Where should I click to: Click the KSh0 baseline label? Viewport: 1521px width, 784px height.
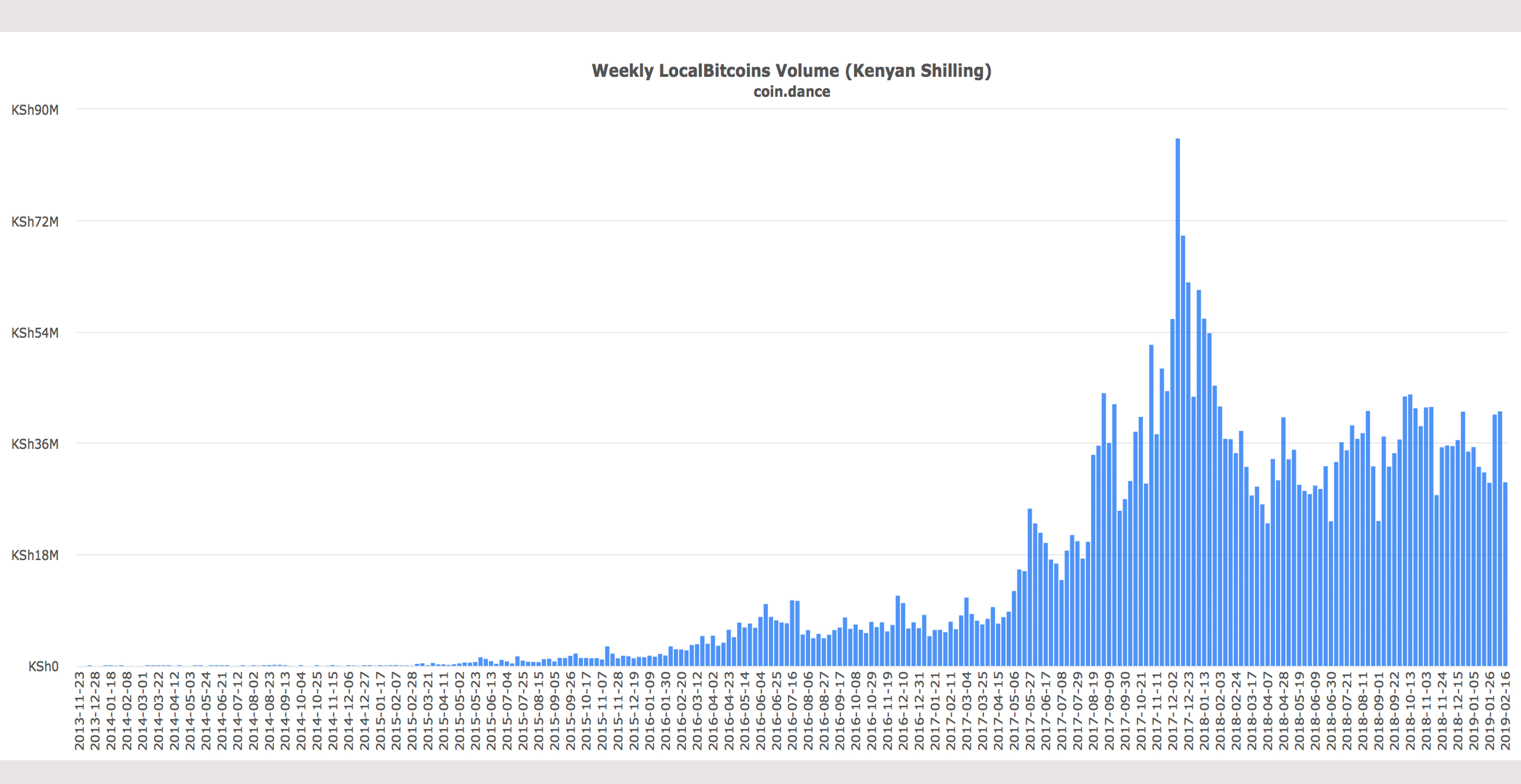click(x=43, y=667)
